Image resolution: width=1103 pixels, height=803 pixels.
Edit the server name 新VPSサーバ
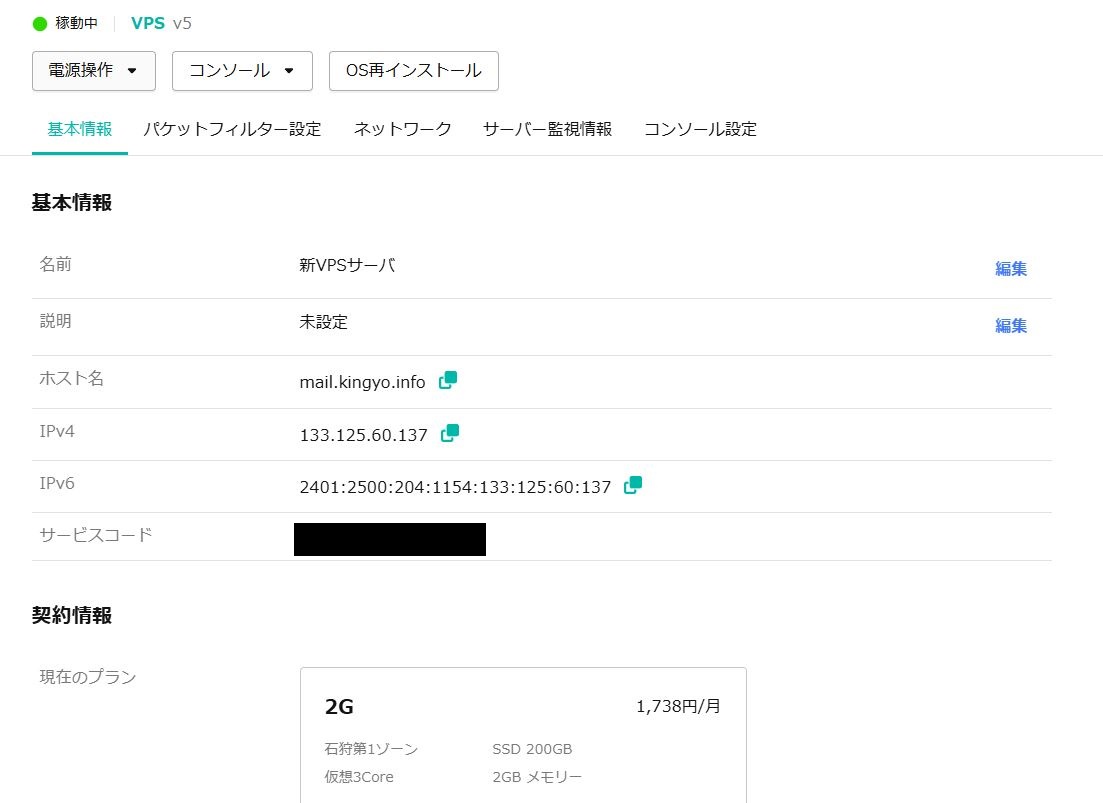[1010, 268]
